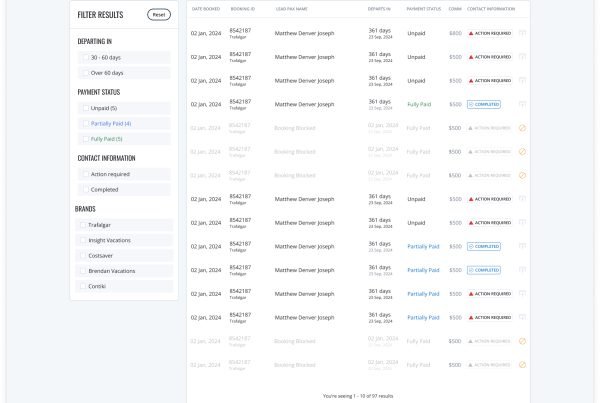Click the orange blocked icon in the last row

click(x=522, y=364)
